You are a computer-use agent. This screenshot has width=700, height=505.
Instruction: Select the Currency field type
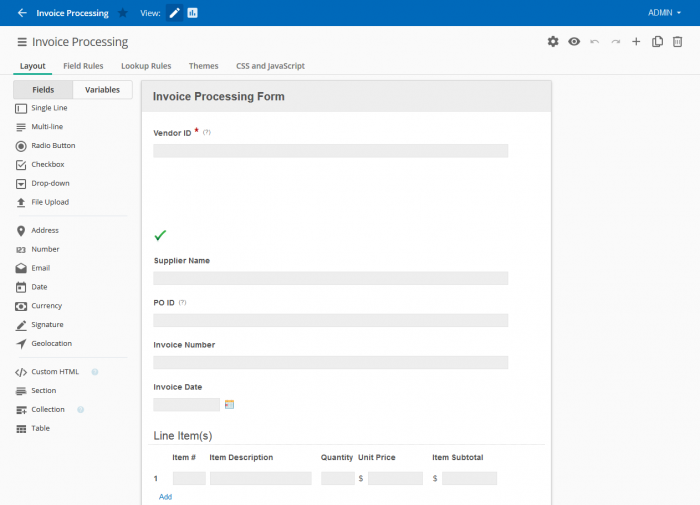point(46,306)
